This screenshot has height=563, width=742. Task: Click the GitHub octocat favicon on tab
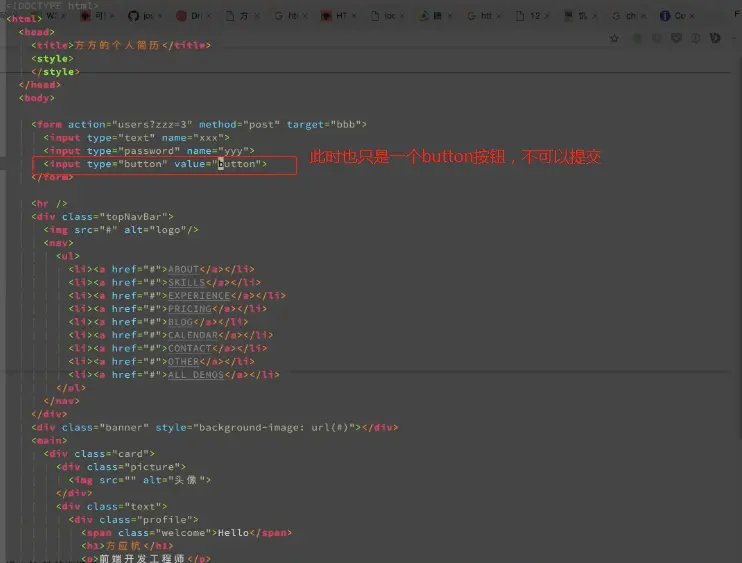tap(133, 16)
